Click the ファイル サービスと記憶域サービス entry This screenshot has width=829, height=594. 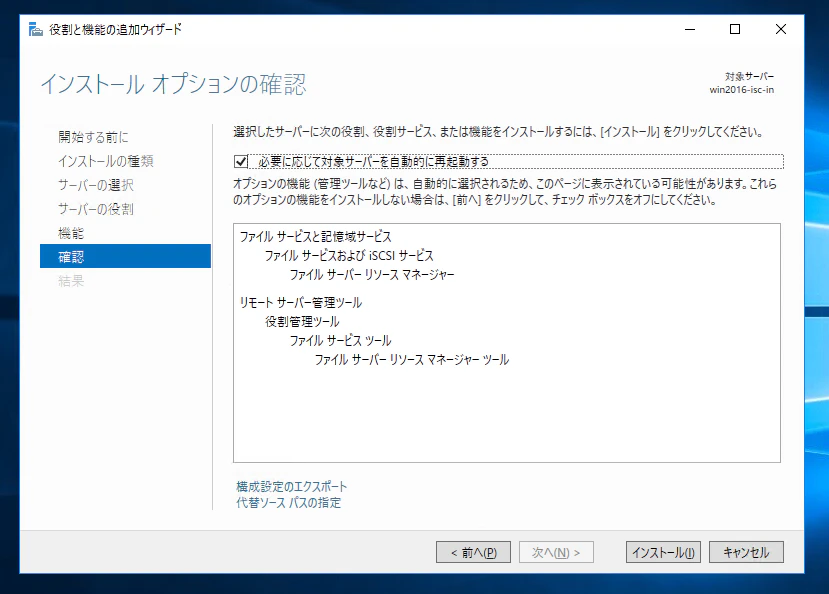(316, 237)
